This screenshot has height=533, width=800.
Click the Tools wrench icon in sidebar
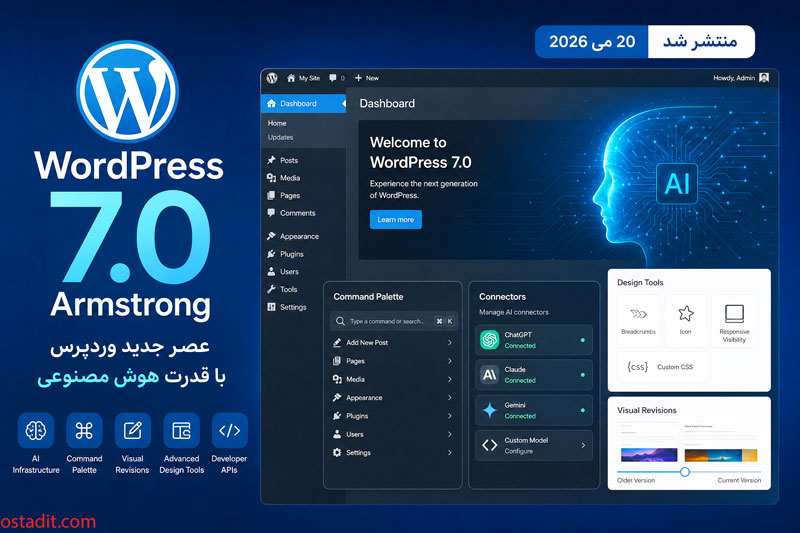point(271,289)
